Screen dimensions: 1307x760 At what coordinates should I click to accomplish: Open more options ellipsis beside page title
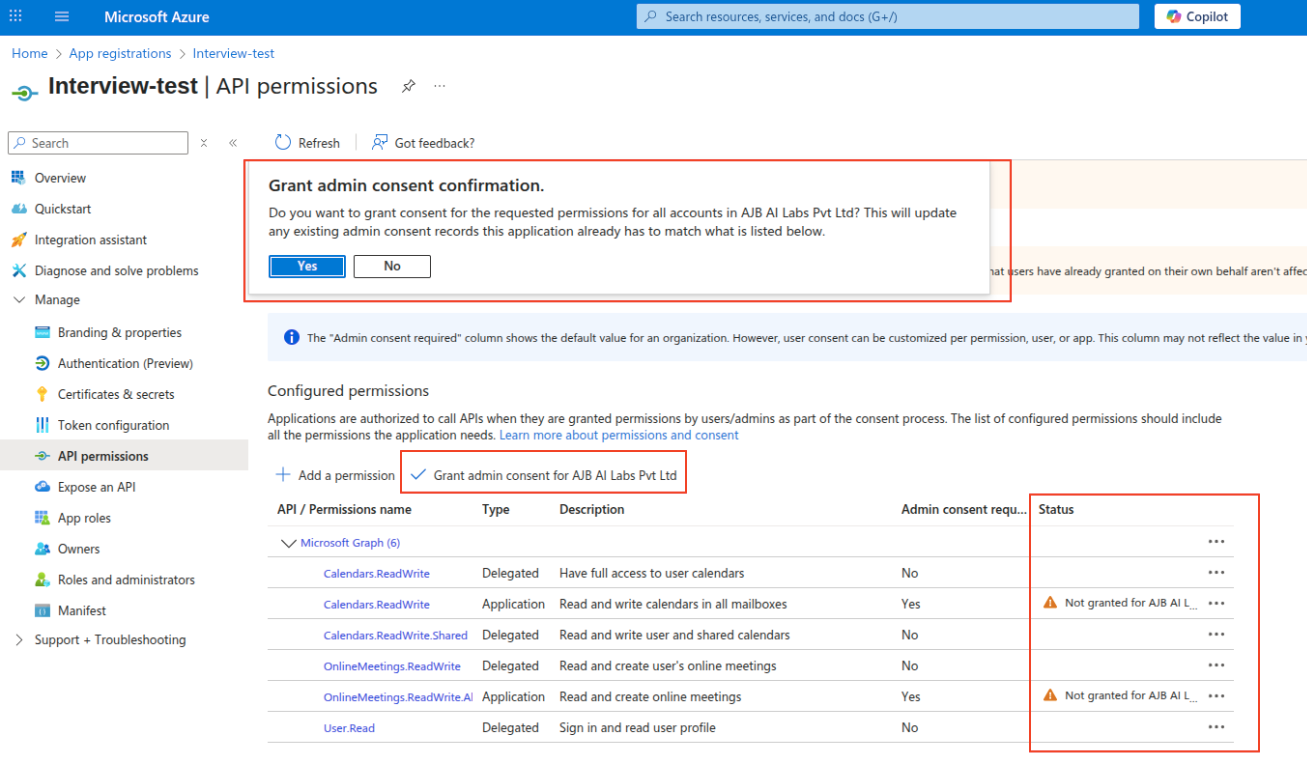(x=439, y=87)
